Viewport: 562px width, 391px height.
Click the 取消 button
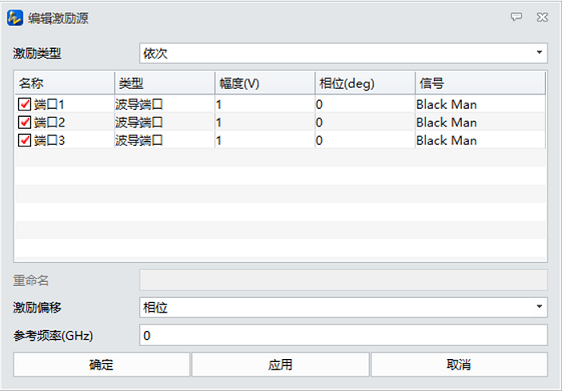pyautogui.click(x=459, y=364)
